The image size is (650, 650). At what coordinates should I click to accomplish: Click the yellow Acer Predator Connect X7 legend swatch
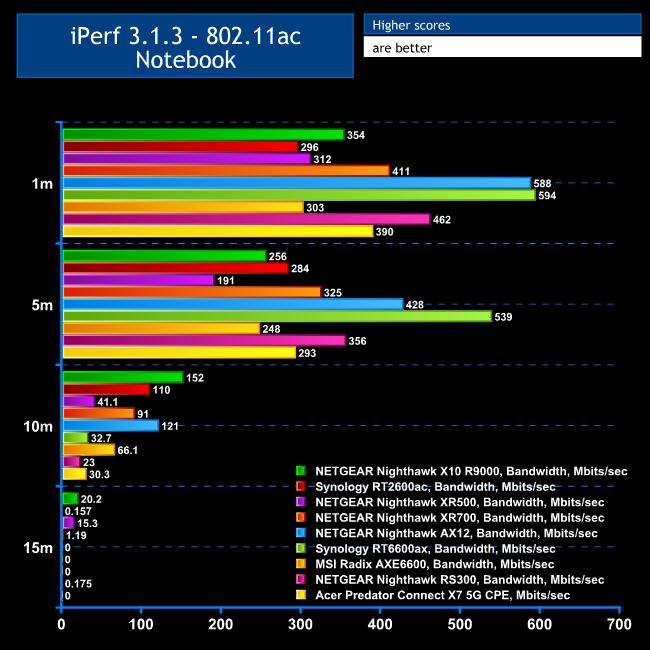[x=301, y=594]
